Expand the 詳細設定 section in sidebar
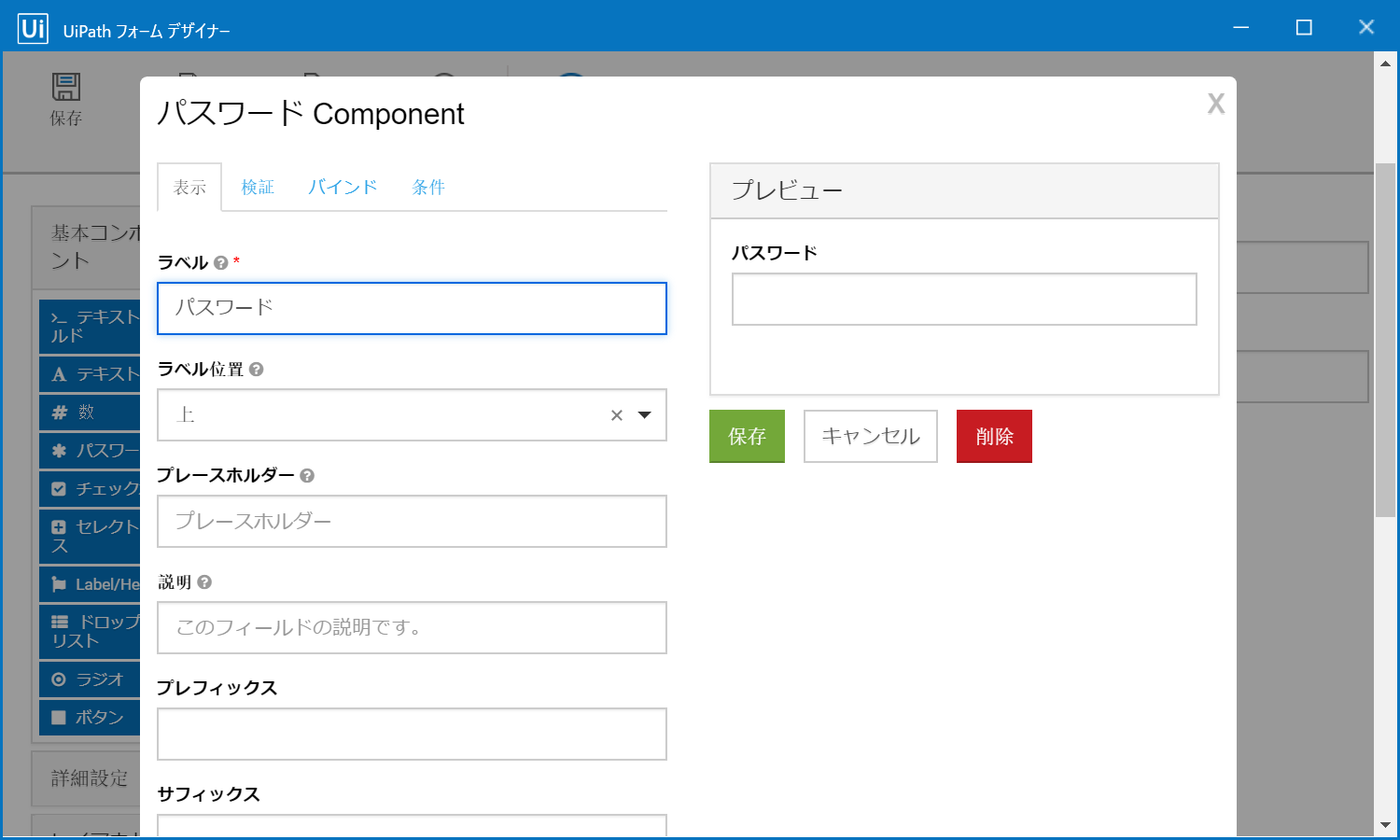Viewport: 1400px width, 840px height. pos(86,778)
